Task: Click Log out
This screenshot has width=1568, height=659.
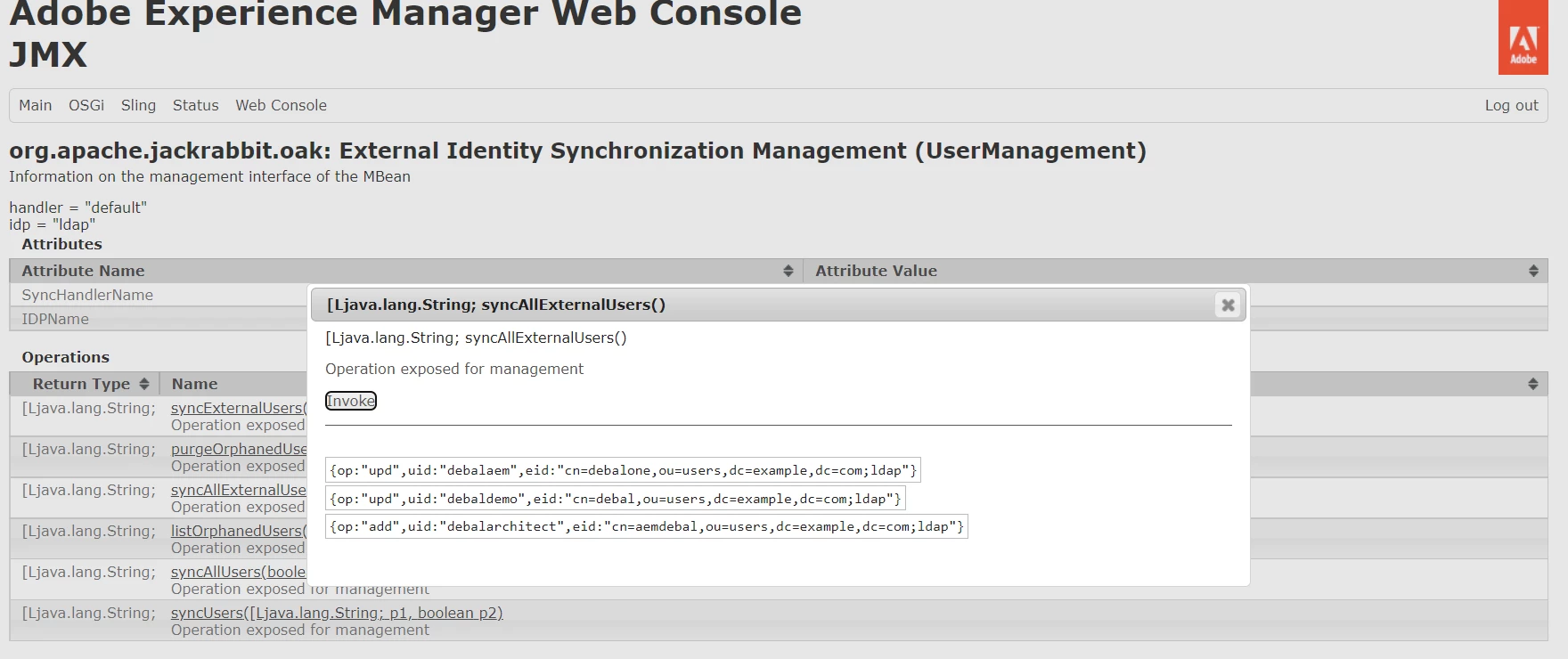Action: point(1511,105)
